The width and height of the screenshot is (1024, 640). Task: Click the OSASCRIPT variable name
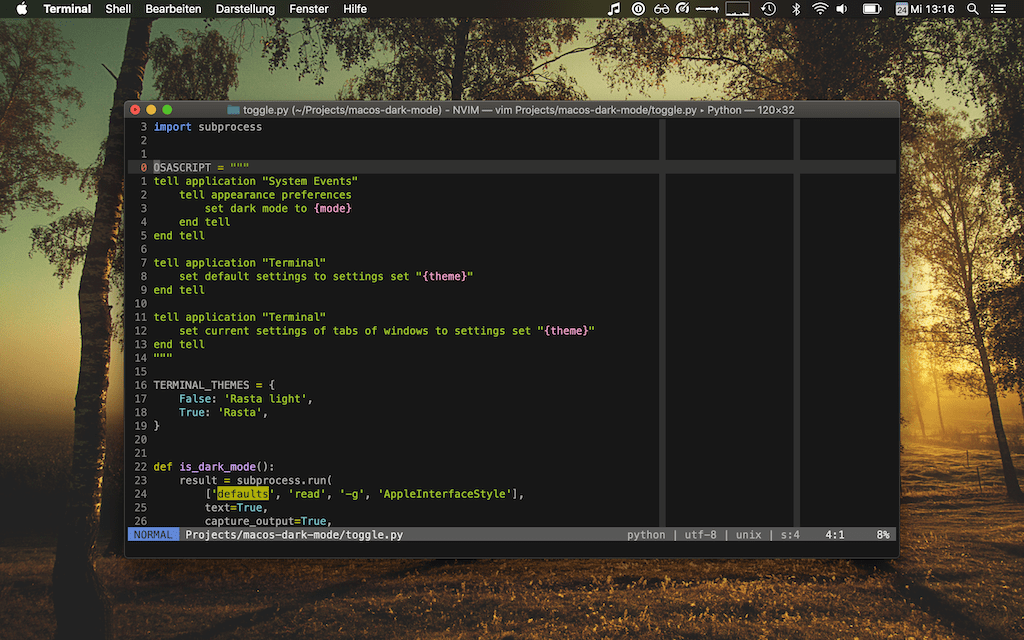point(182,167)
